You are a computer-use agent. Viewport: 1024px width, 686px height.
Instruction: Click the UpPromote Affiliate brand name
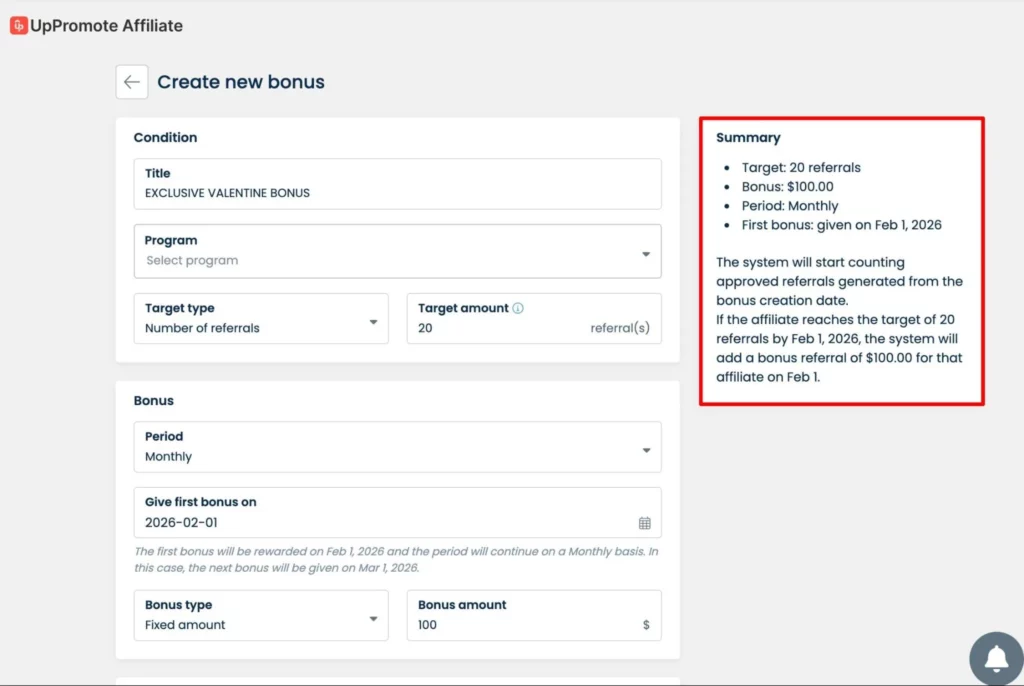106,26
